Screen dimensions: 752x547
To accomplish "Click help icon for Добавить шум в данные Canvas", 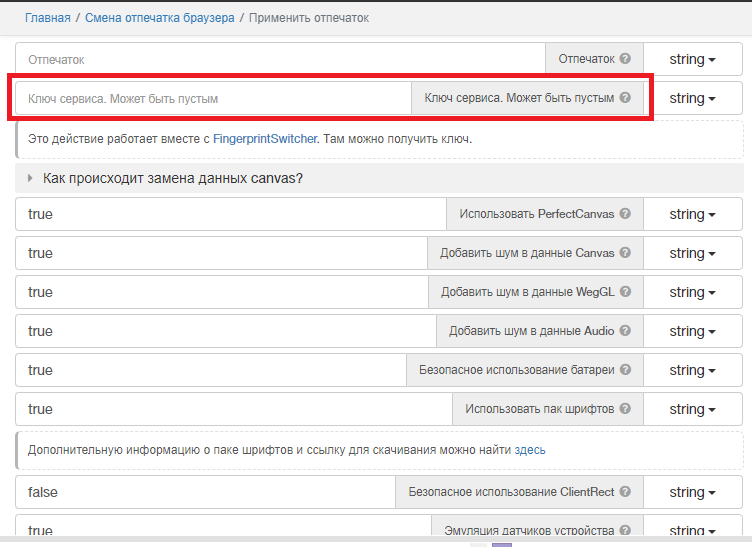I will tap(625, 253).
